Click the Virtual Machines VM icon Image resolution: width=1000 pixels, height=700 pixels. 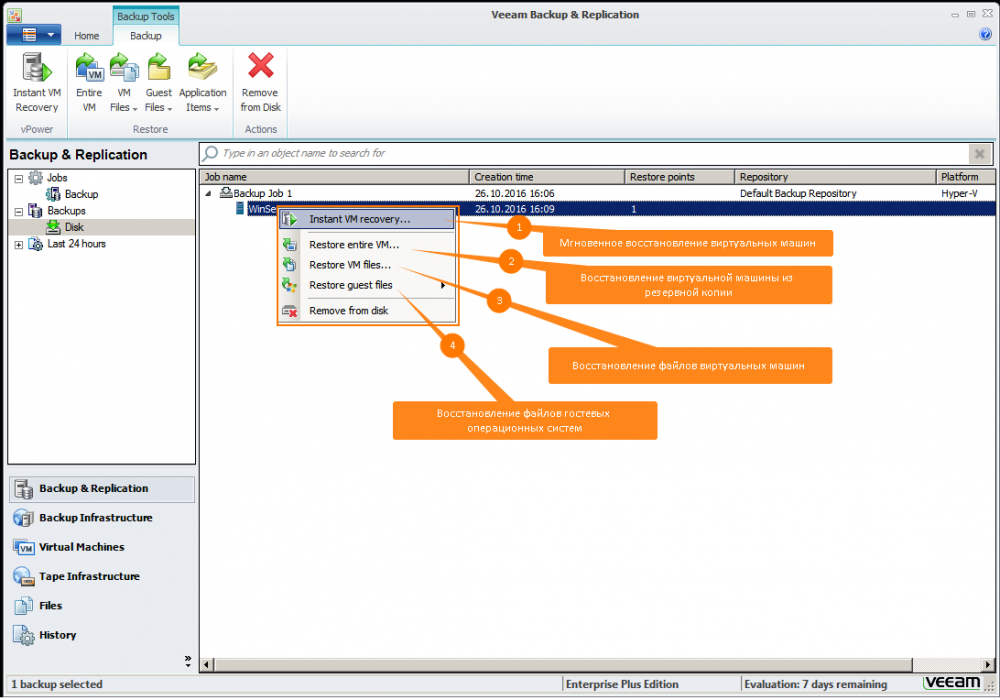(x=24, y=547)
